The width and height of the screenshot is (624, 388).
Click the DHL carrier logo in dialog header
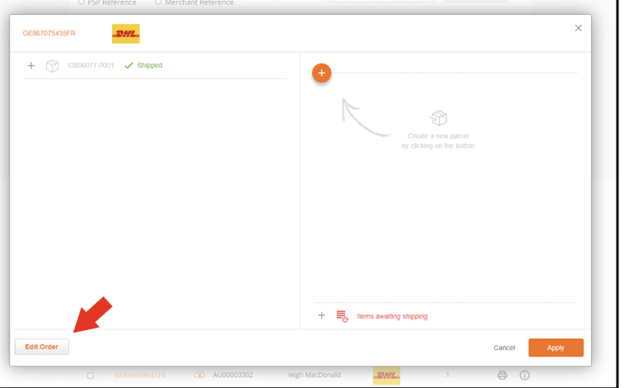[x=126, y=34]
